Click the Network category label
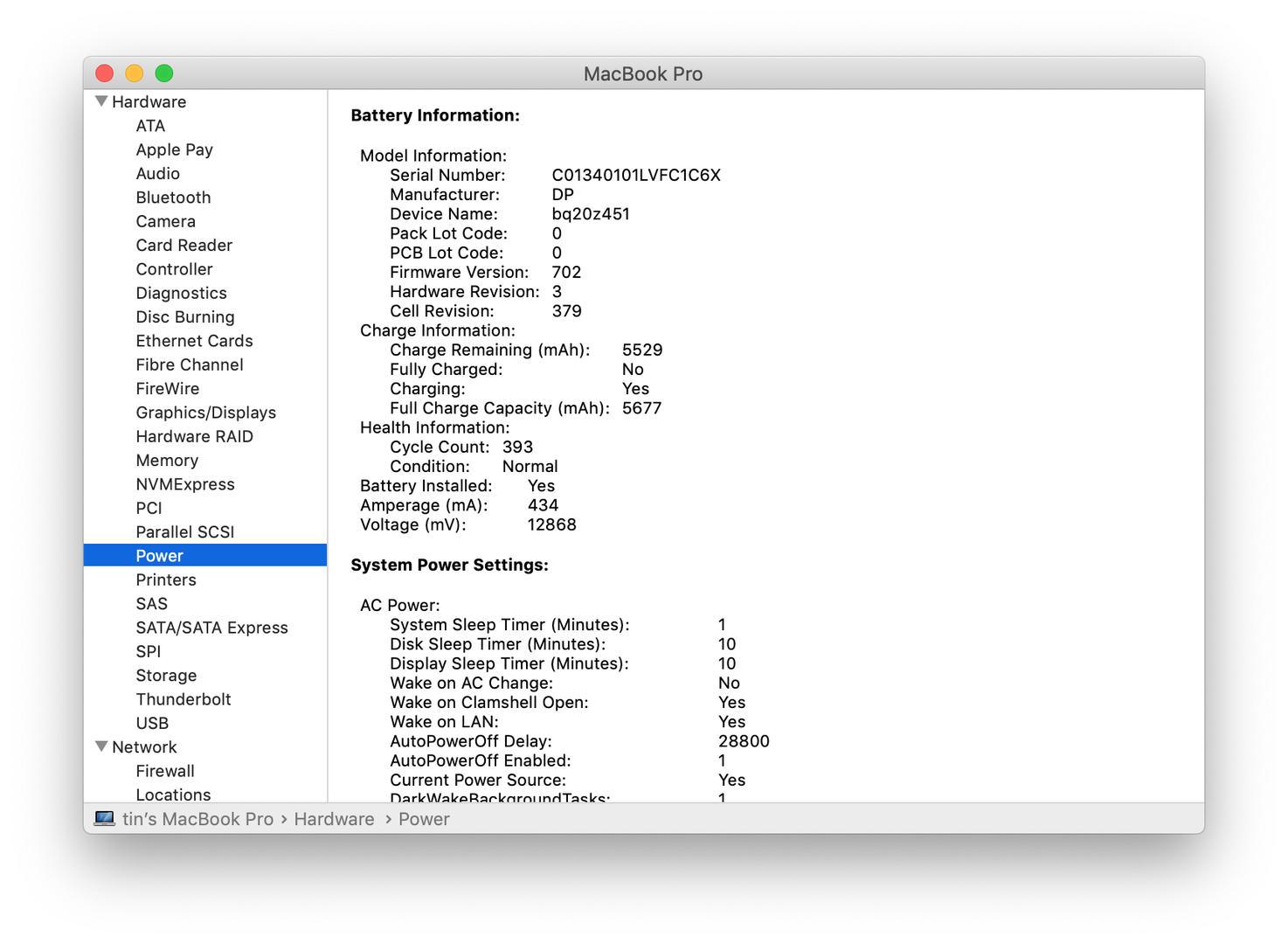The width and height of the screenshot is (1288, 944). [x=144, y=747]
